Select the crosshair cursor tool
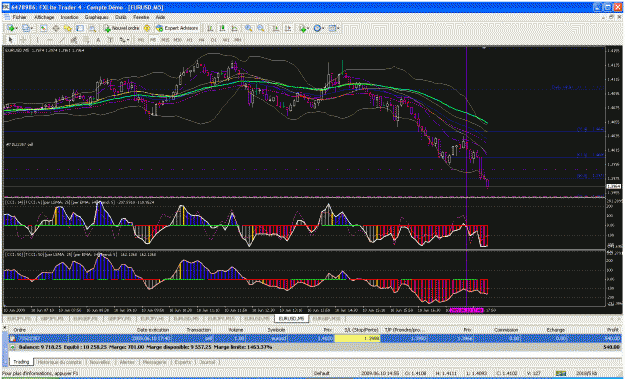The height and width of the screenshot is (379, 625). [x=23, y=40]
